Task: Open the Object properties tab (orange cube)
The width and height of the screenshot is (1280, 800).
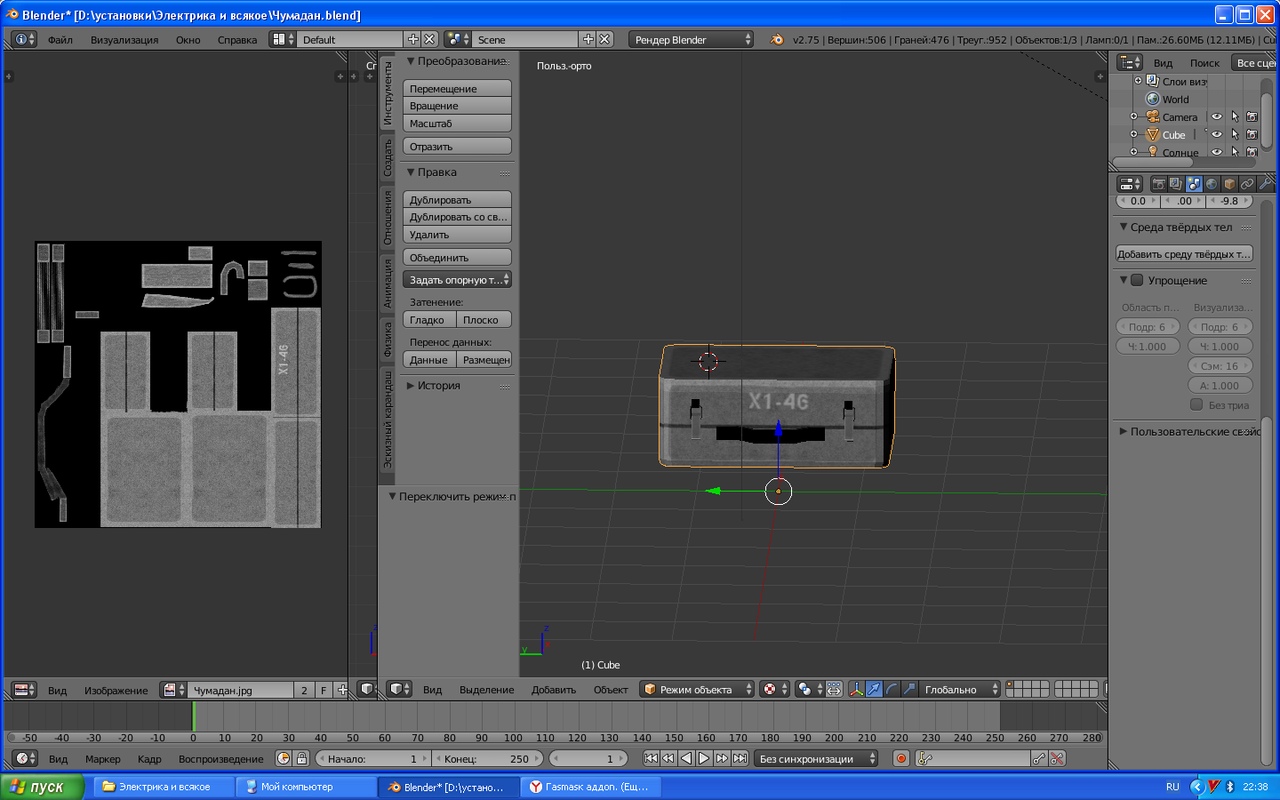Action: pos(1229,184)
